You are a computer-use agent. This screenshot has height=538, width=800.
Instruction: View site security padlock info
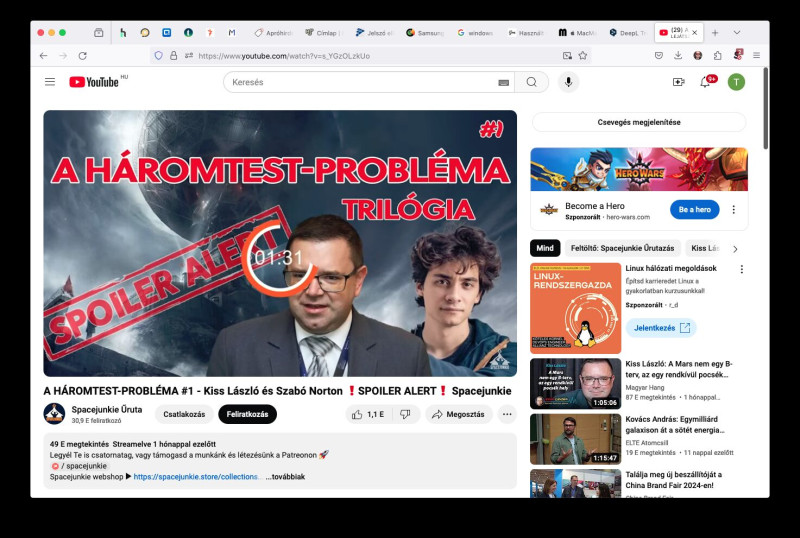coord(173,56)
